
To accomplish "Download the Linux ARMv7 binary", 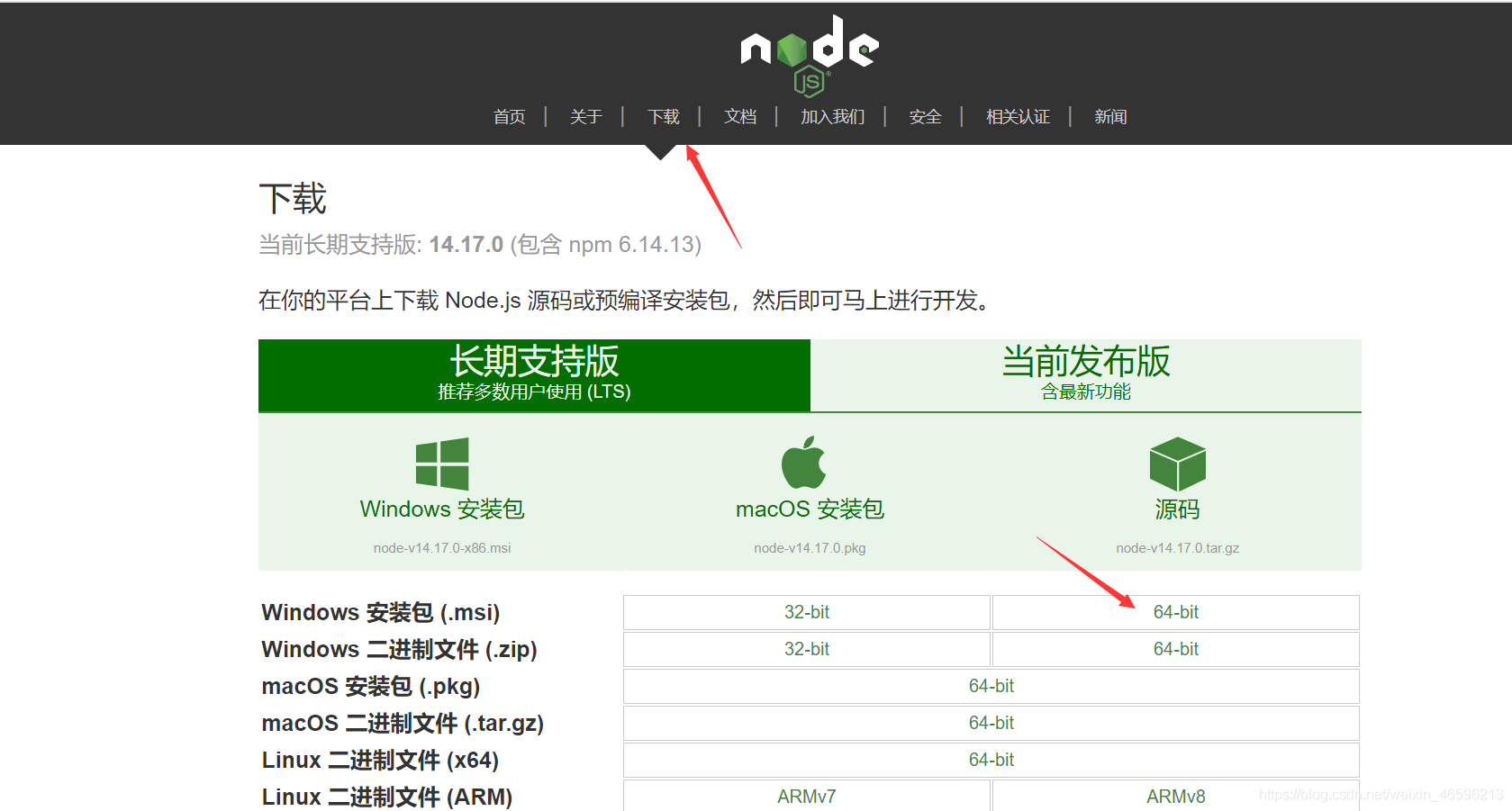I will (807, 796).
